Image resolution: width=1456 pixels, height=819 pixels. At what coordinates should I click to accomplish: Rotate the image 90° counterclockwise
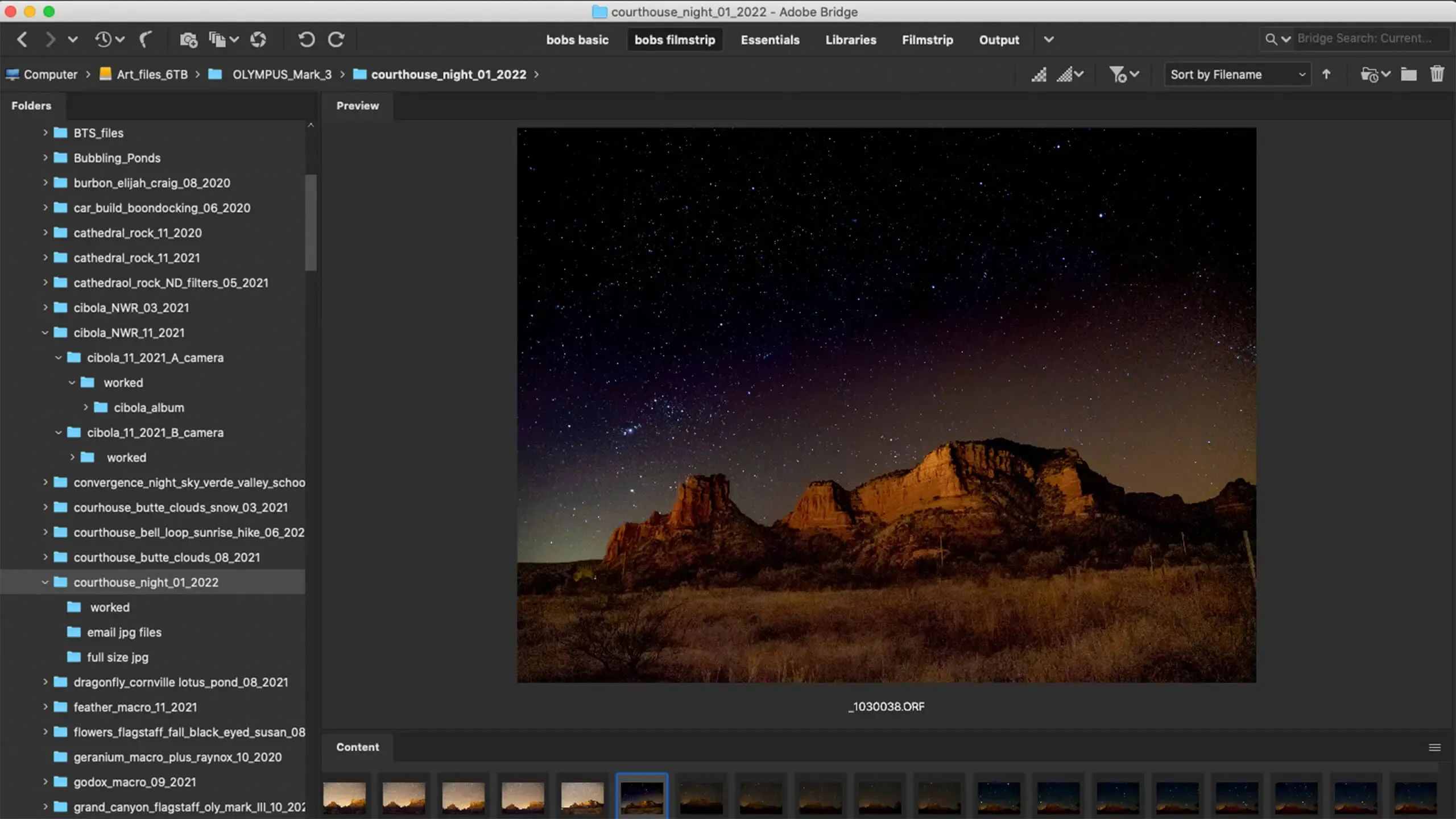[307, 39]
